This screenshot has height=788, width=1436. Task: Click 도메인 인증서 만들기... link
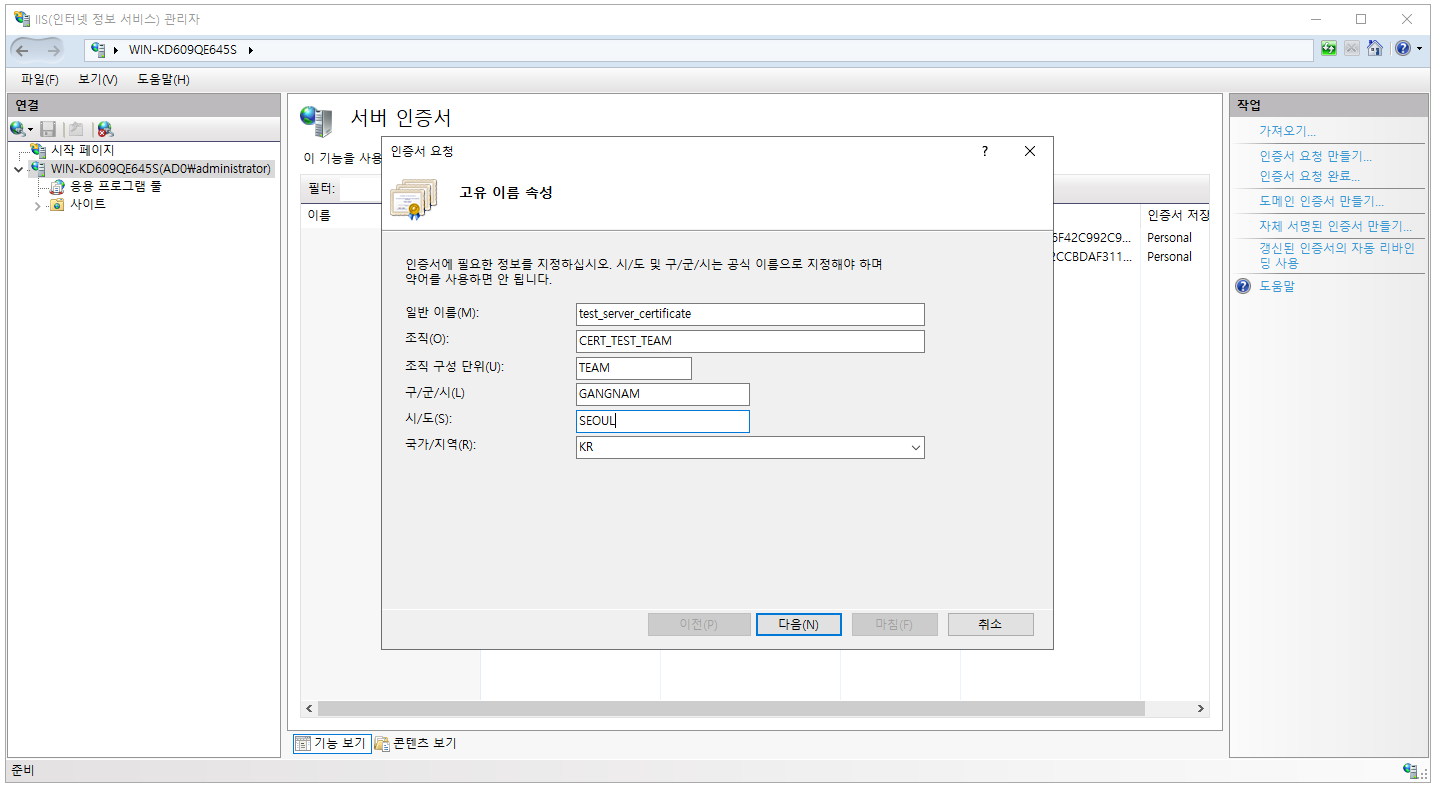[1321, 201]
